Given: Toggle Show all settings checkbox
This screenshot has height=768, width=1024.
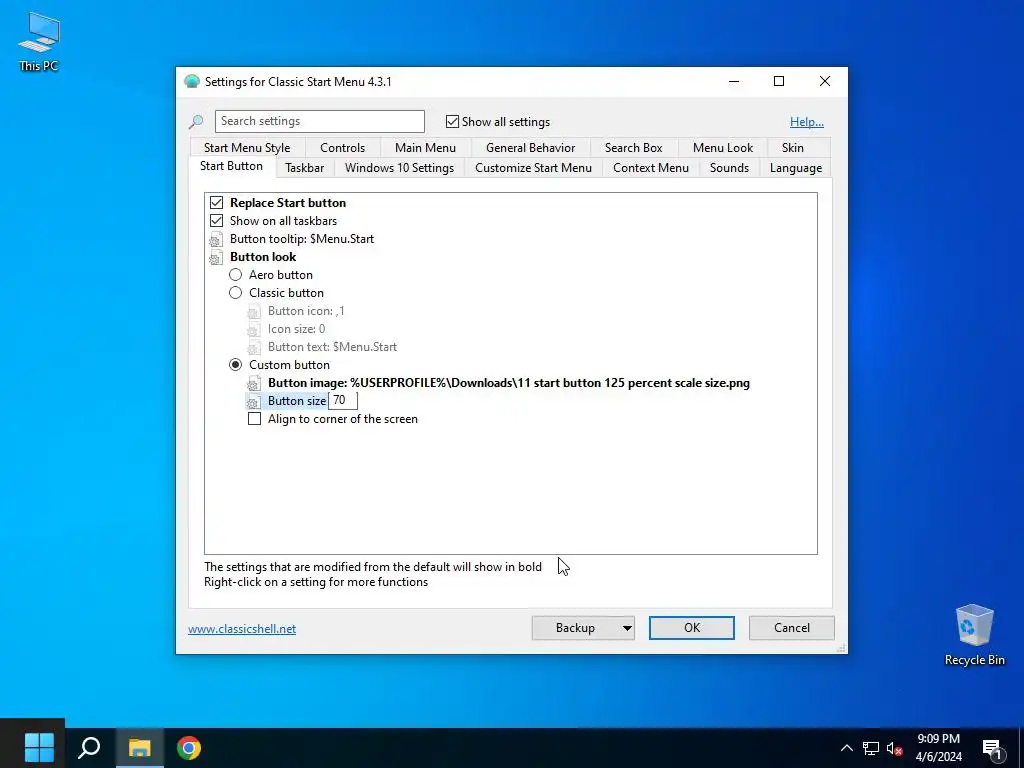Looking at the screenshot, I should [452, 121].
